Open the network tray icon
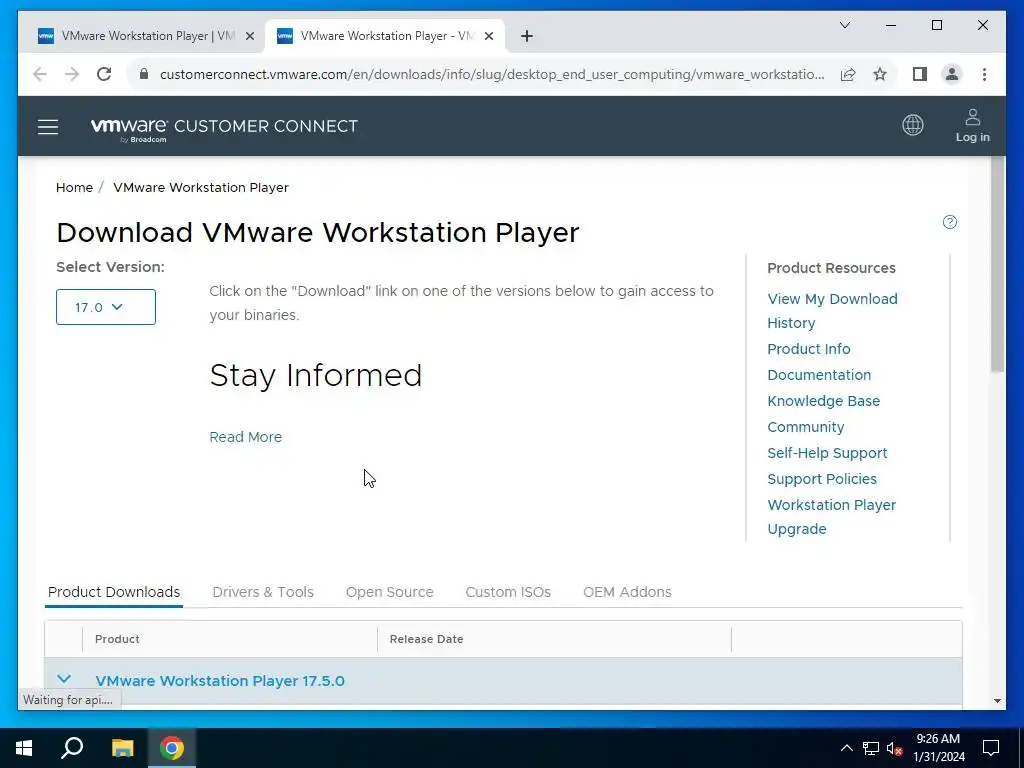Screen dimensions: 1024x768 (x=871, y=748)
